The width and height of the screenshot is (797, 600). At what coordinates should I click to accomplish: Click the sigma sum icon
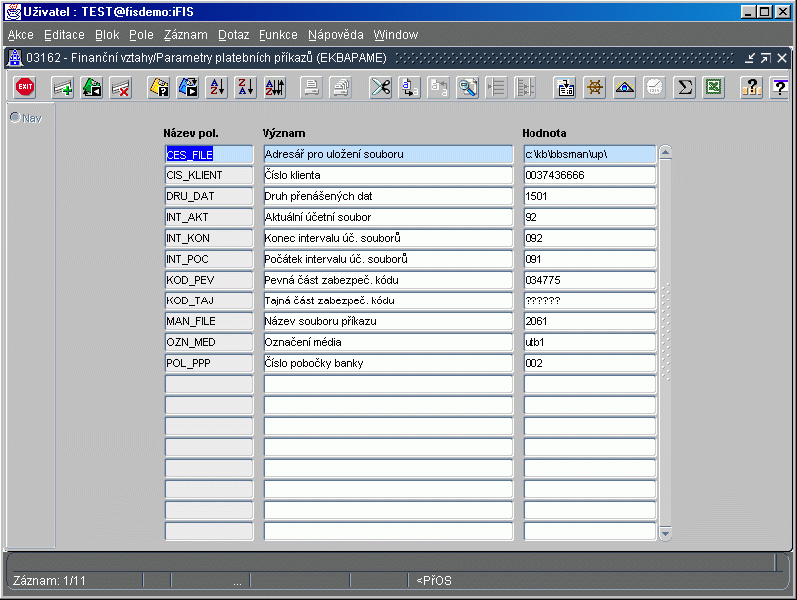685,87
